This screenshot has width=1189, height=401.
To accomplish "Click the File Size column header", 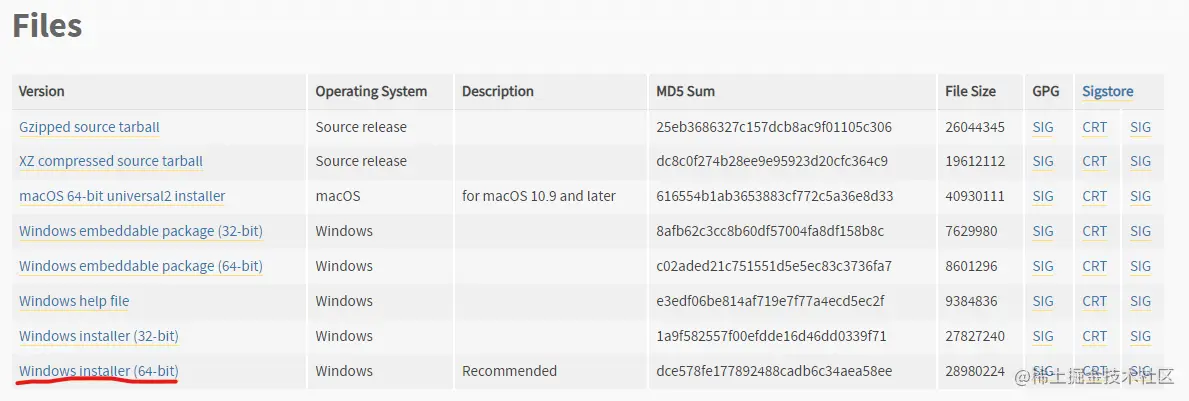I will click(x=970, y=91).
